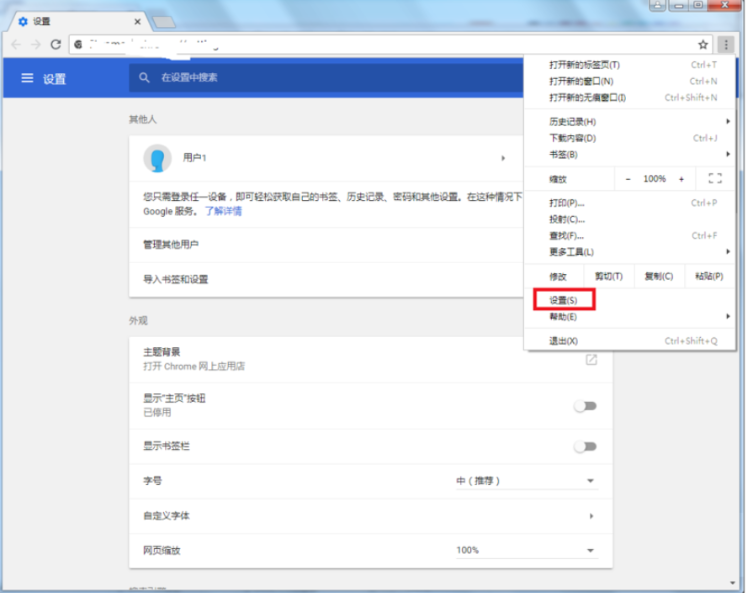Expand the 自定义字体 row arrow
This screenshot has height=593, width=748.
[x=591, y=516]
